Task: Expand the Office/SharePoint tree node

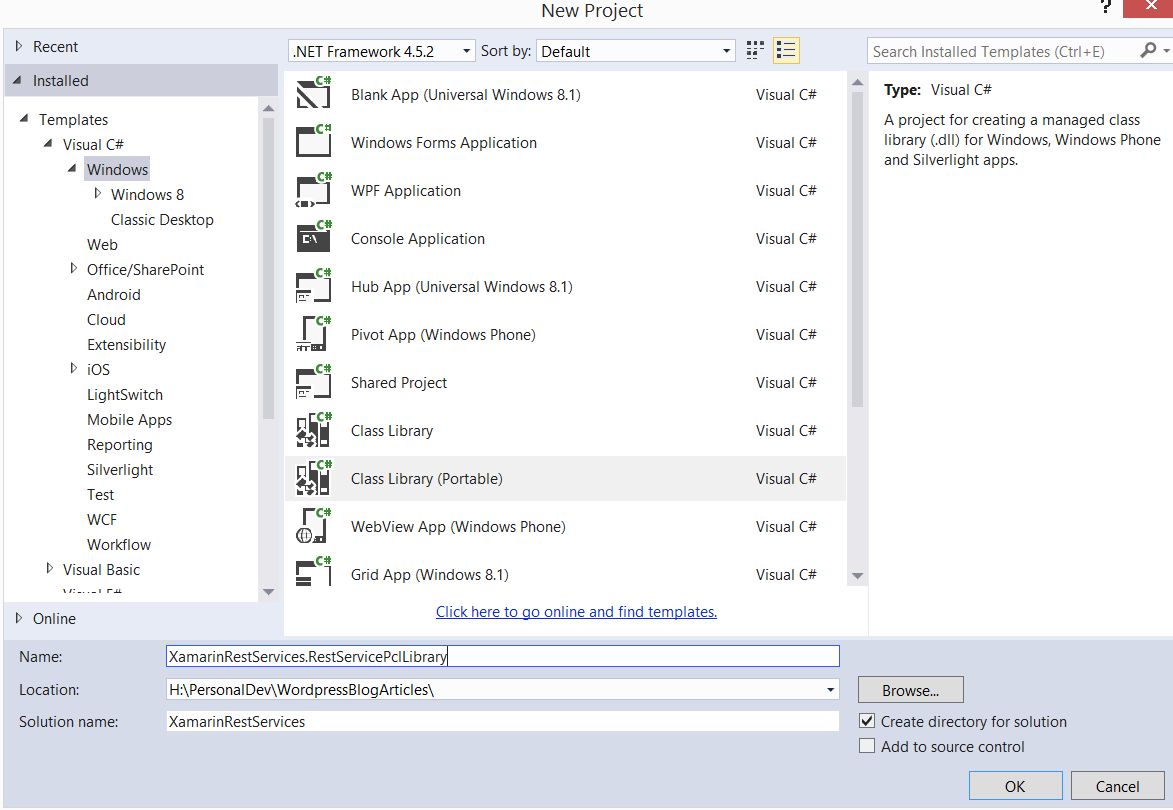Action: (x=74, y=269)
